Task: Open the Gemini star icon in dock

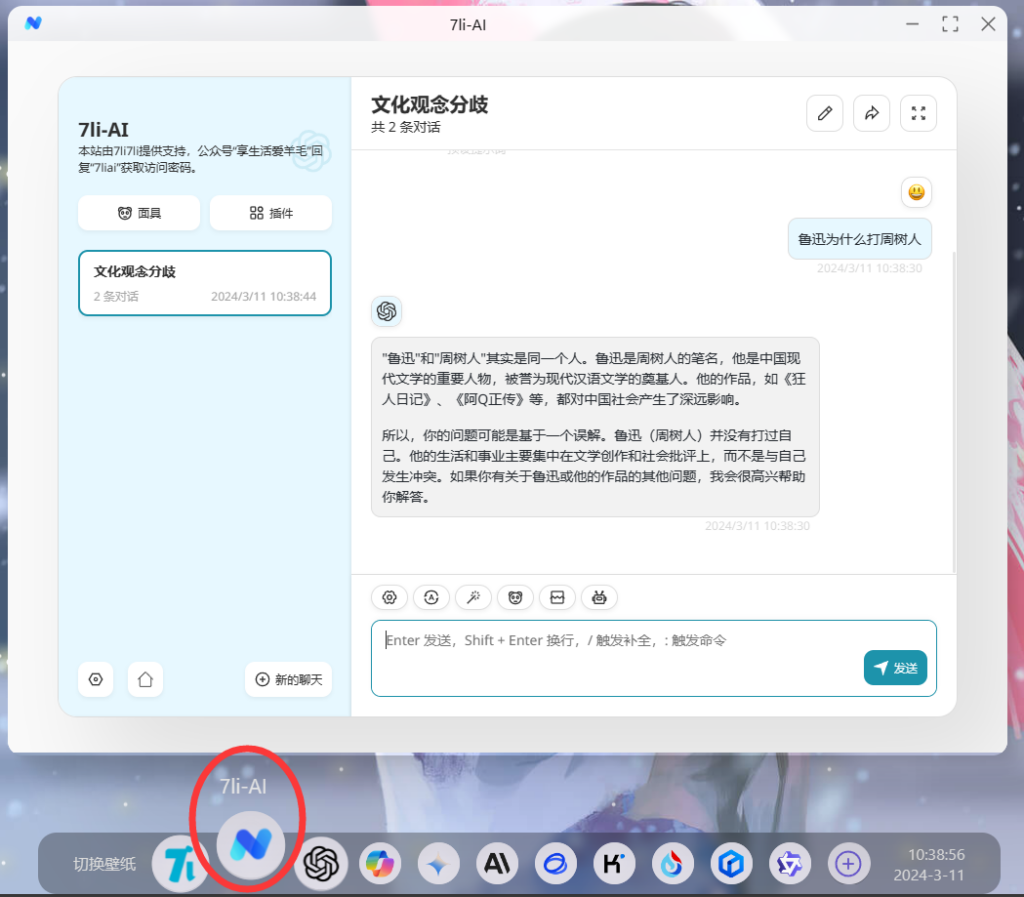Action: 438,864
